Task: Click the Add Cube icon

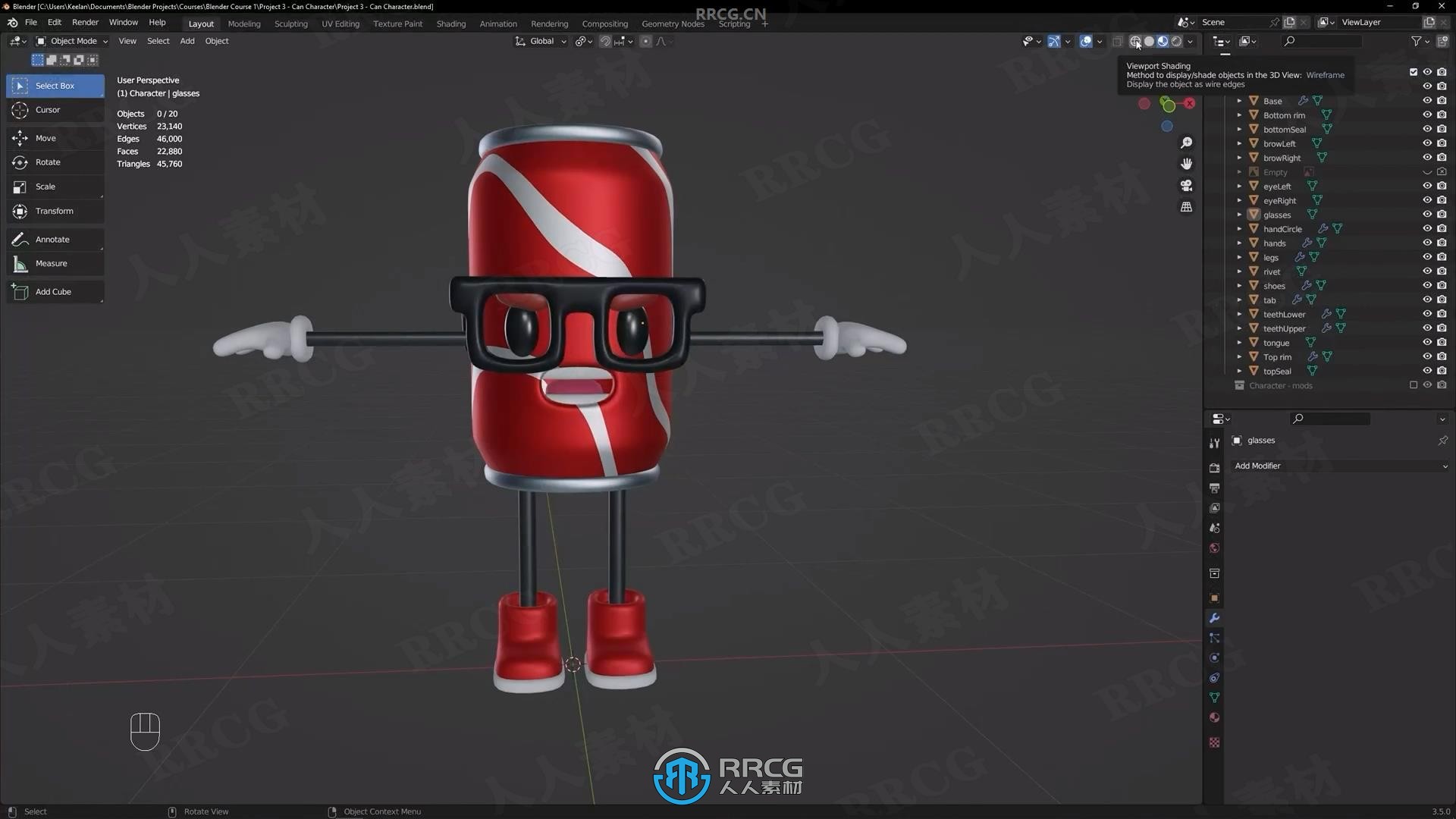Action: click(x=20, y=291)
